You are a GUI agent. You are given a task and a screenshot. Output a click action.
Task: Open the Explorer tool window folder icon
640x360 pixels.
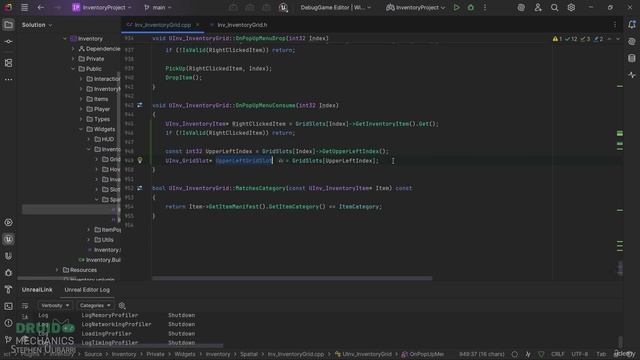[8, 25]
